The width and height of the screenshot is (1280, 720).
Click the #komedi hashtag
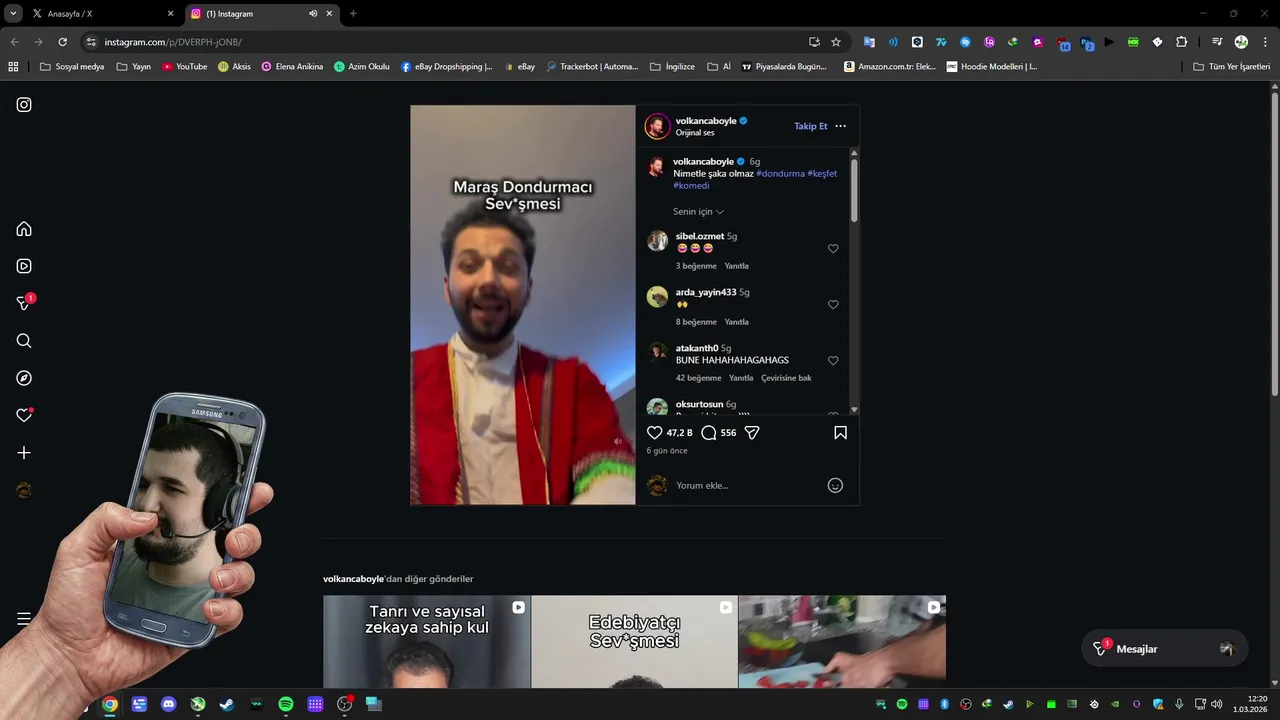click(x=691, y=186)
